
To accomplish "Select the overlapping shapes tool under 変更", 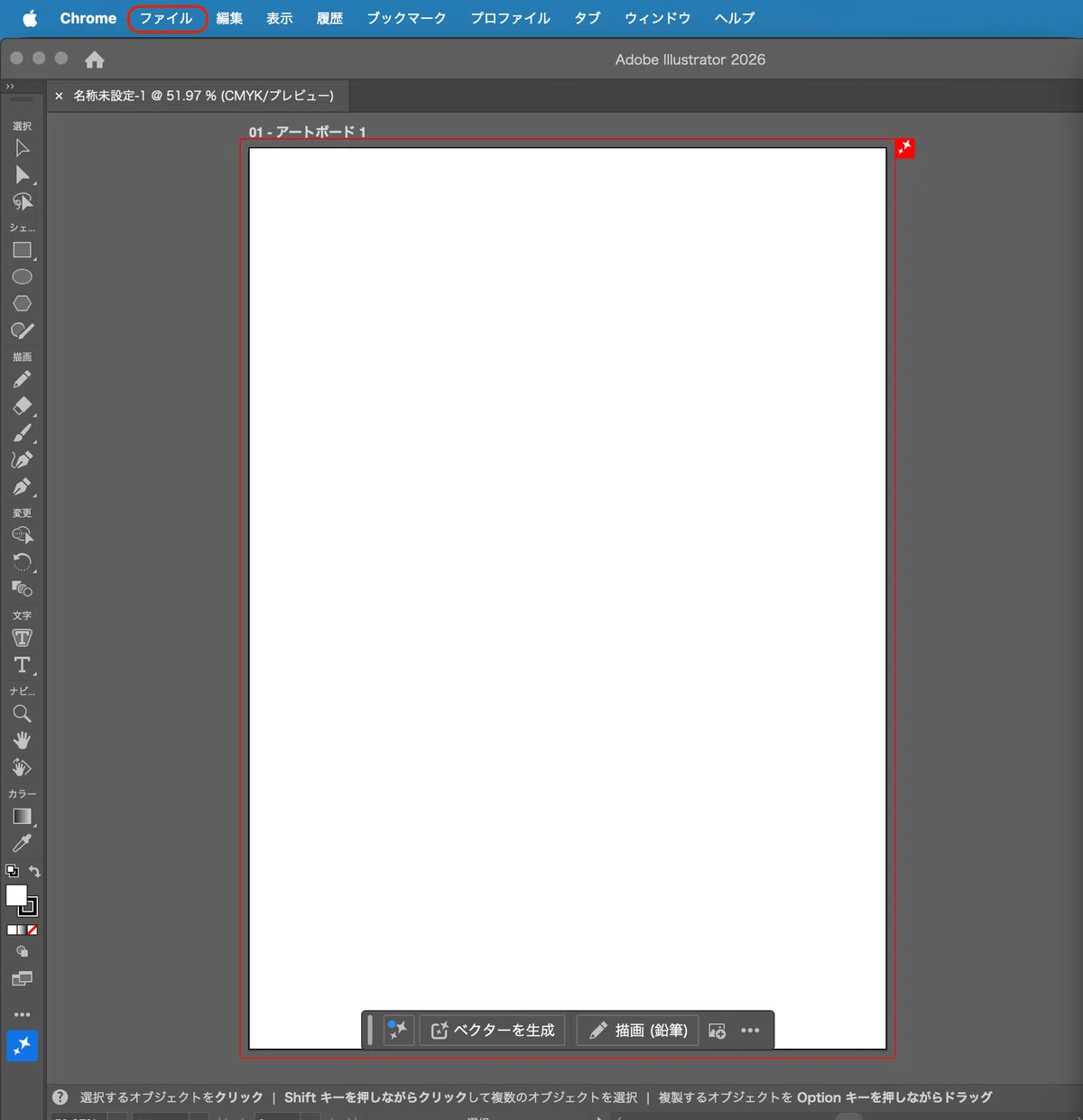I will [x=23, y=588].
